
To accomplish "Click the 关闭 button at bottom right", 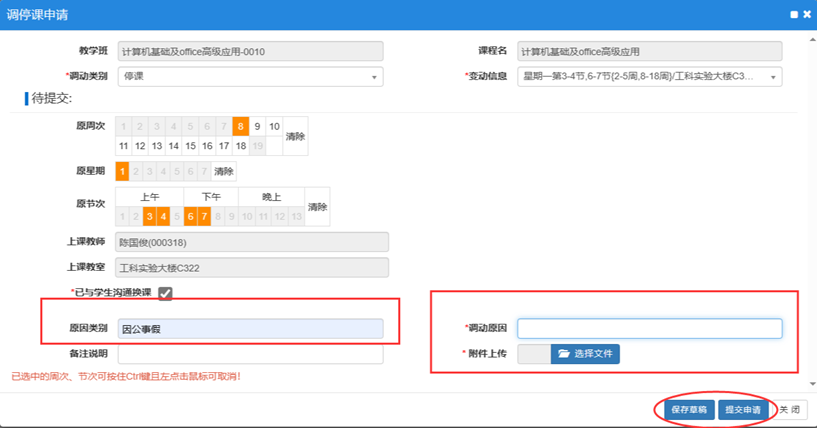I will click(790, 409).
